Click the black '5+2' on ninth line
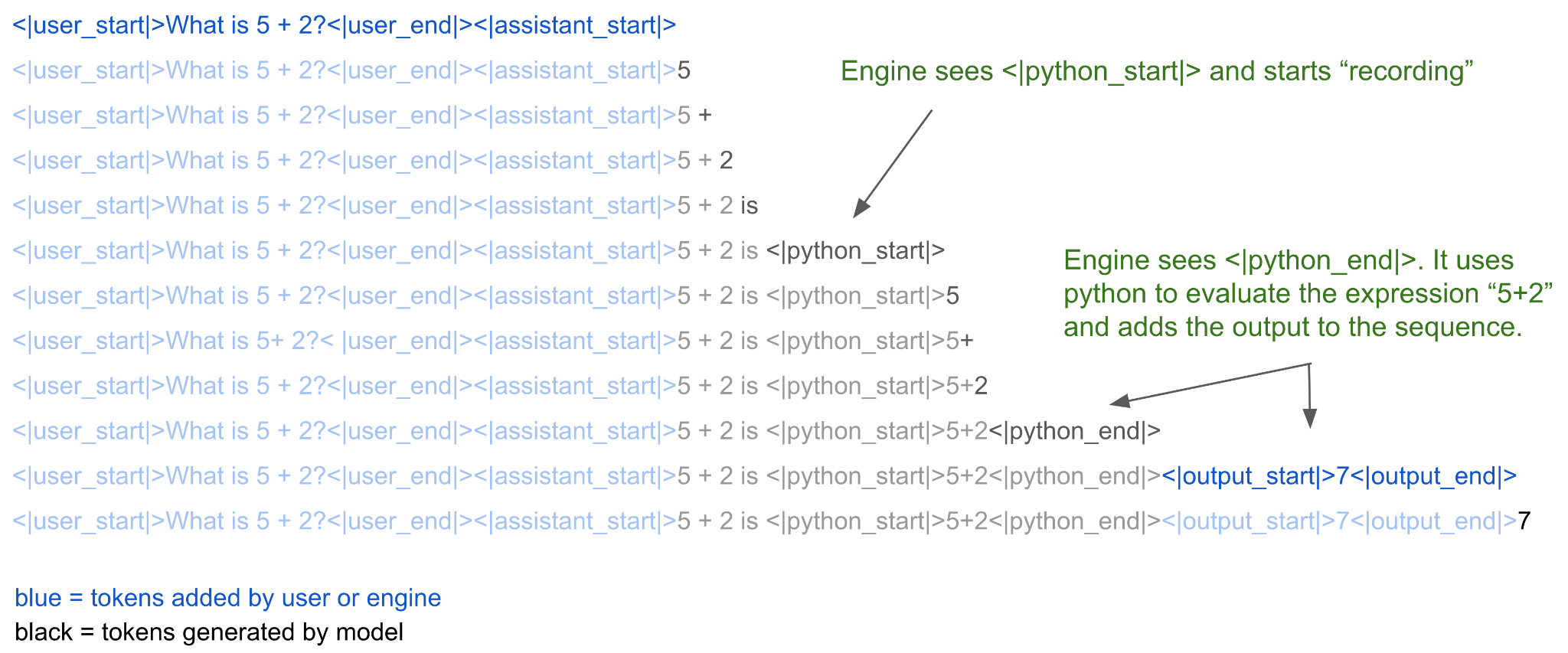 [x=967, y=386]
